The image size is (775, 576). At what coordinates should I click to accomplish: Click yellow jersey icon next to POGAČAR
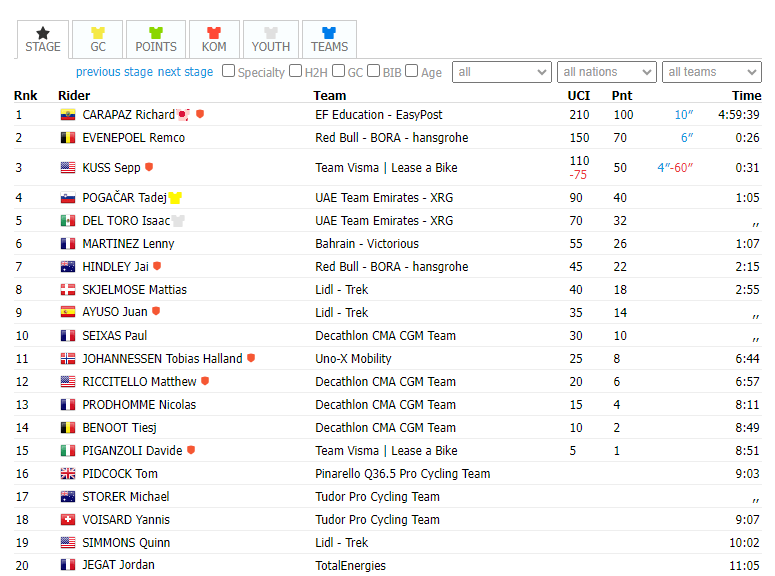[175, 198]
